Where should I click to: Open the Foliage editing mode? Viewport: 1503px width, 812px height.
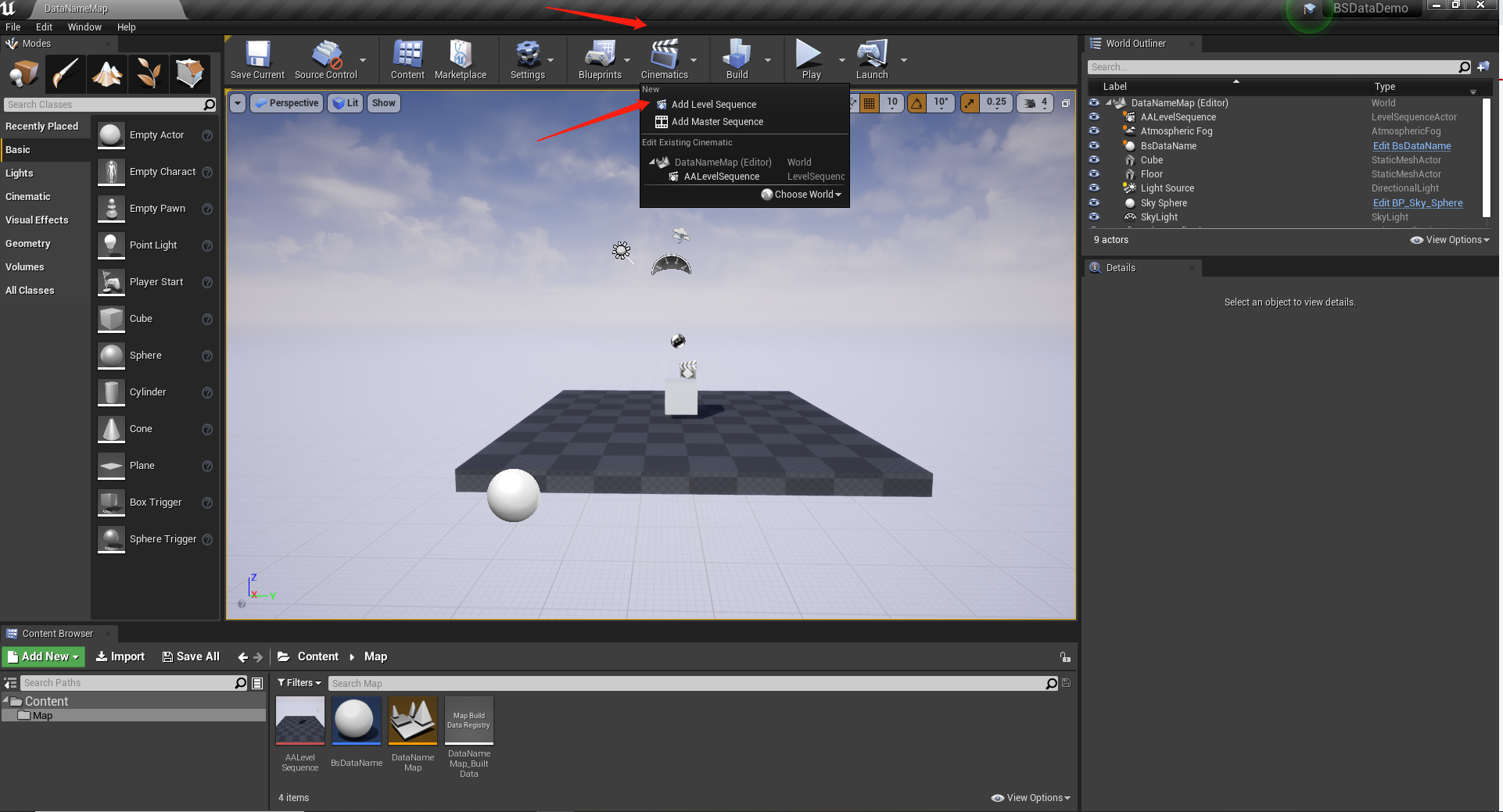click(149, 73)
